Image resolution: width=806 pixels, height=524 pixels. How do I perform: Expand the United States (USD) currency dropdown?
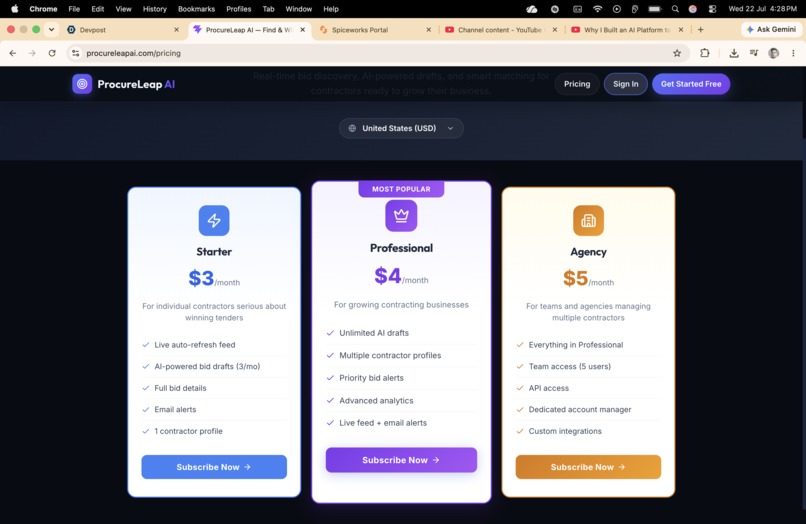coord(401,128)
